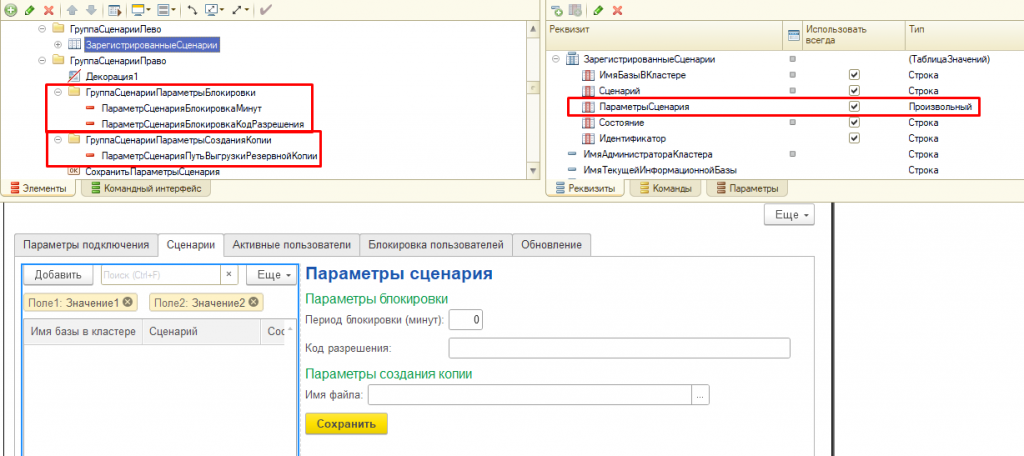Screen dimensions: 1024x456
Task: Click the folder icon of ГруппаСценарииЛево
Action: [58, 29]
